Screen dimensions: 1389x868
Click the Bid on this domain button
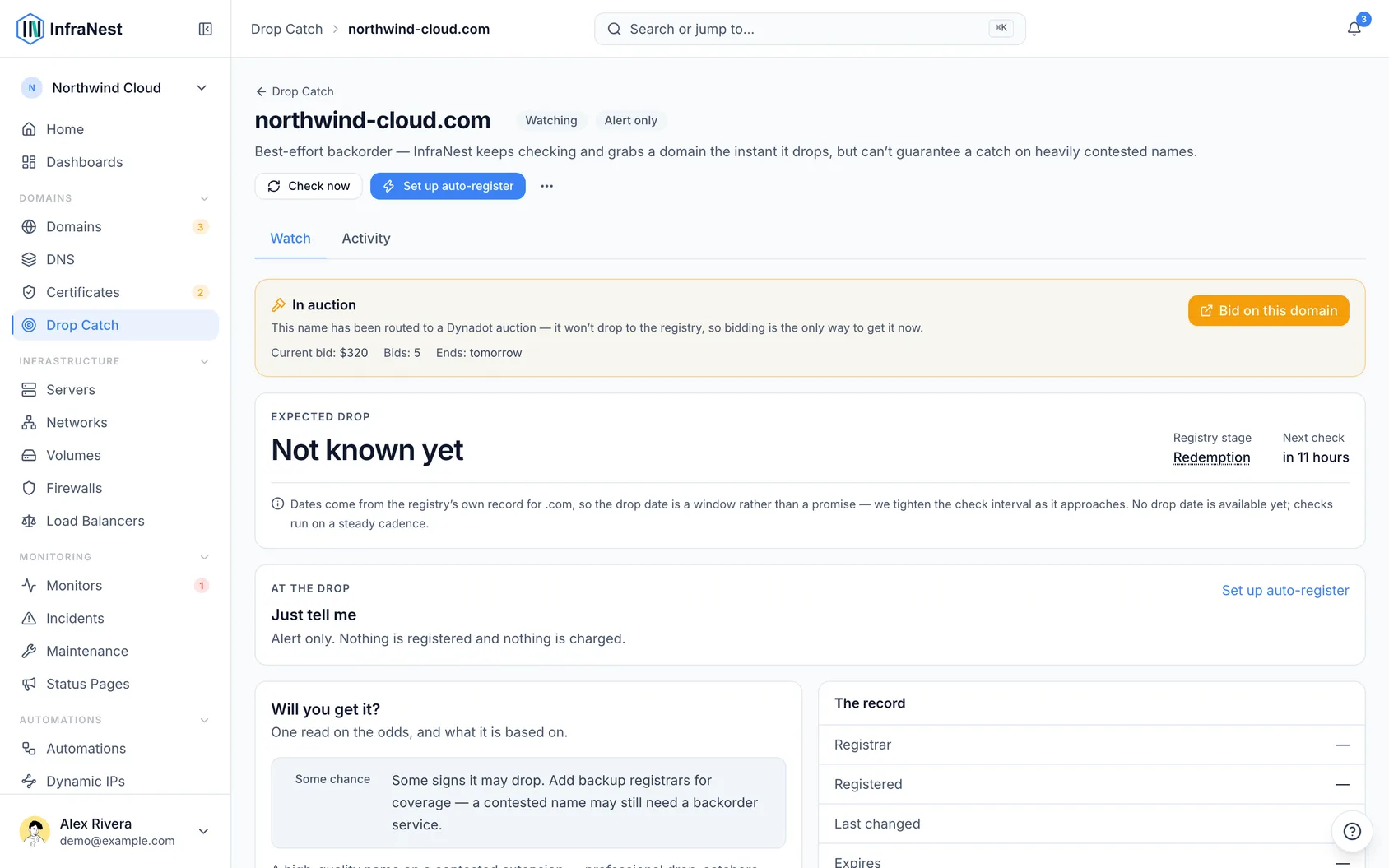pyautogui.click(x=1268, y=311)
